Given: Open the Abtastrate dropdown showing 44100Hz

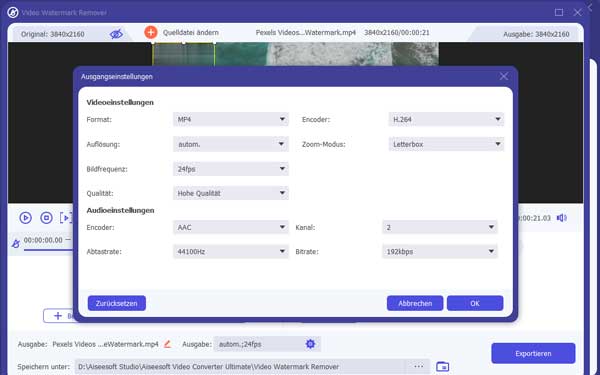Looking at the screenshot, I should 231,251.
